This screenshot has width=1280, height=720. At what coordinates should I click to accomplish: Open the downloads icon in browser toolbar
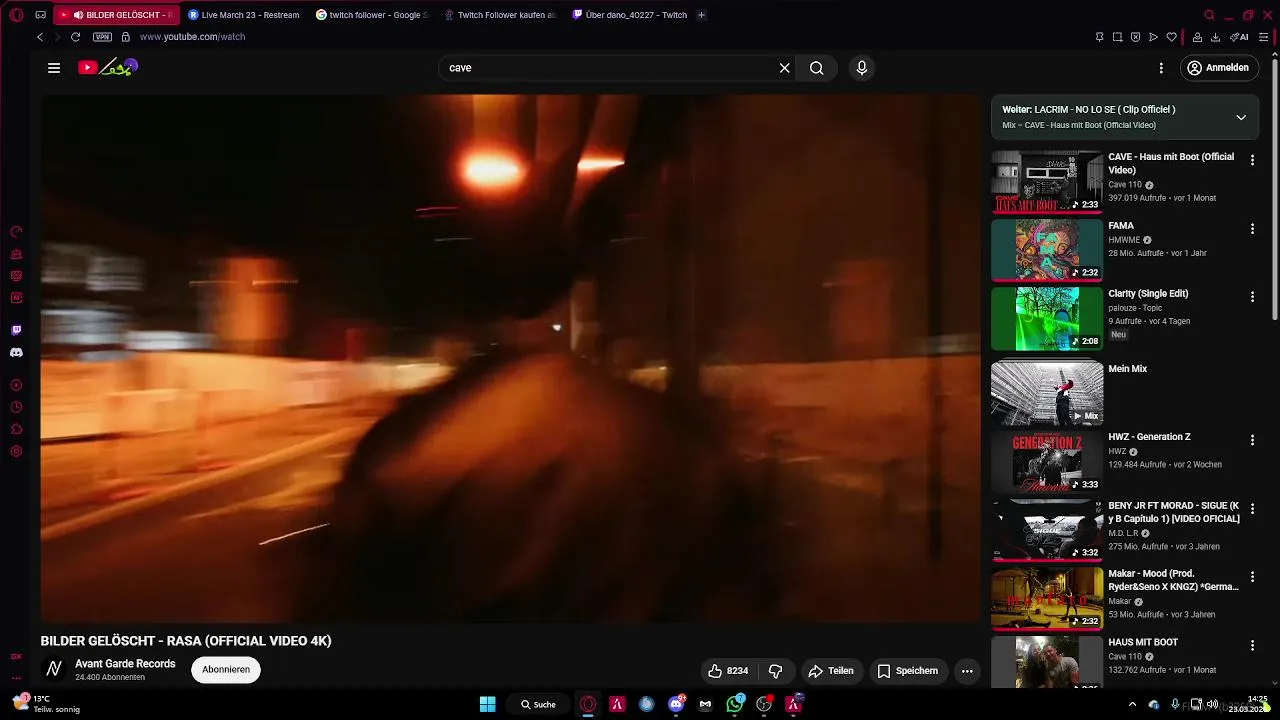point(1215,37)
